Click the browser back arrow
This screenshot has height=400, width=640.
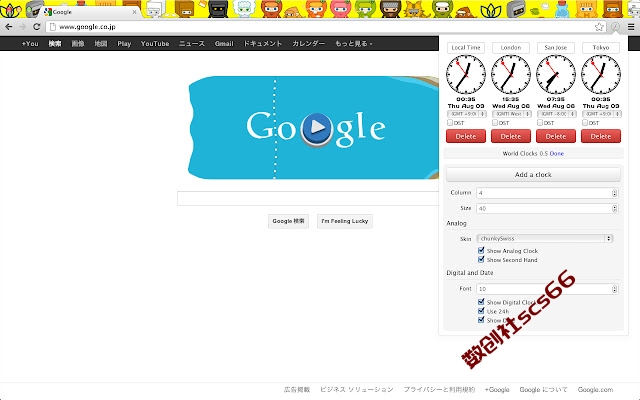click(x=9, y=27)
